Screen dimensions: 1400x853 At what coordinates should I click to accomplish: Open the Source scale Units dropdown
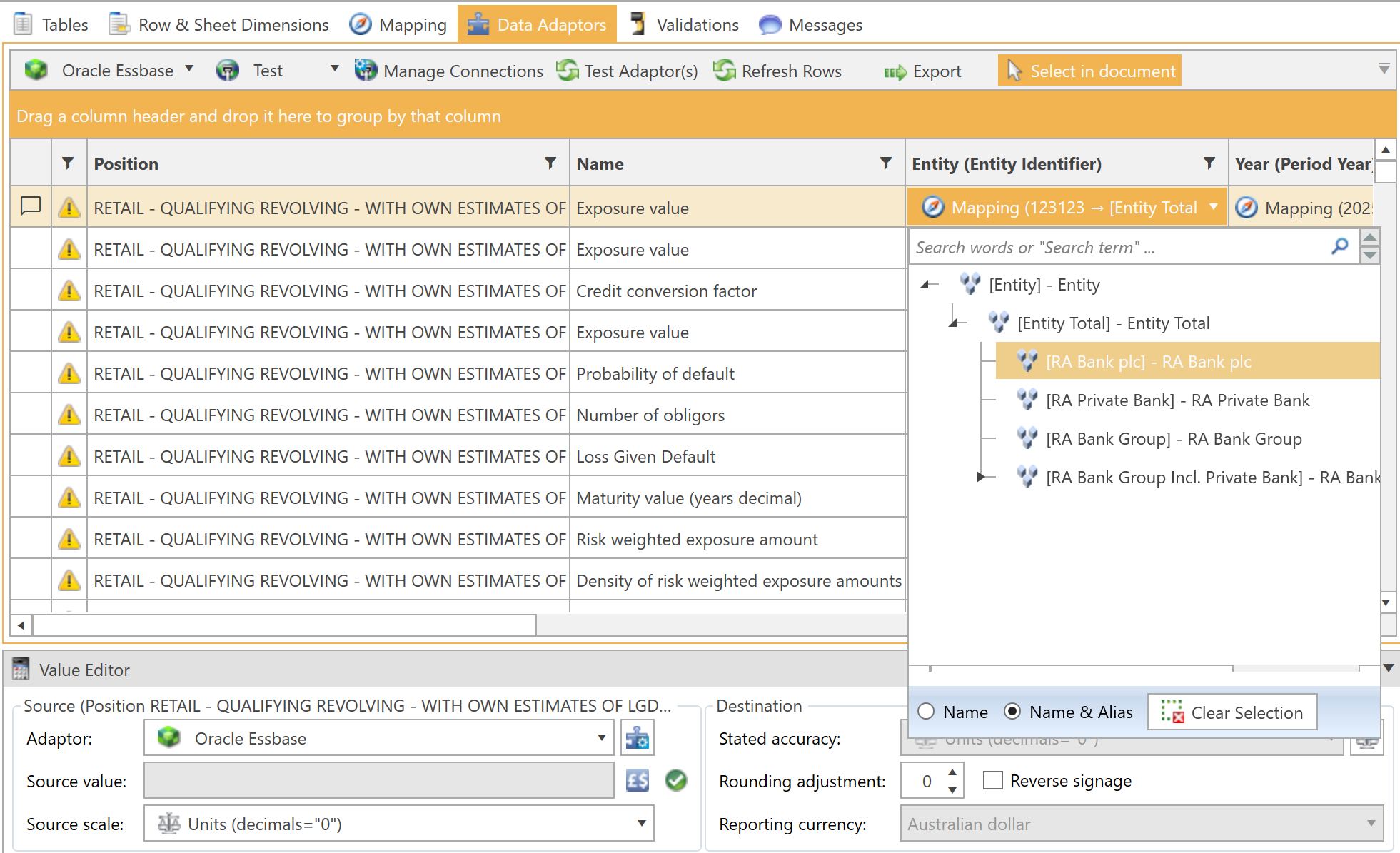[x=641, y=824]
